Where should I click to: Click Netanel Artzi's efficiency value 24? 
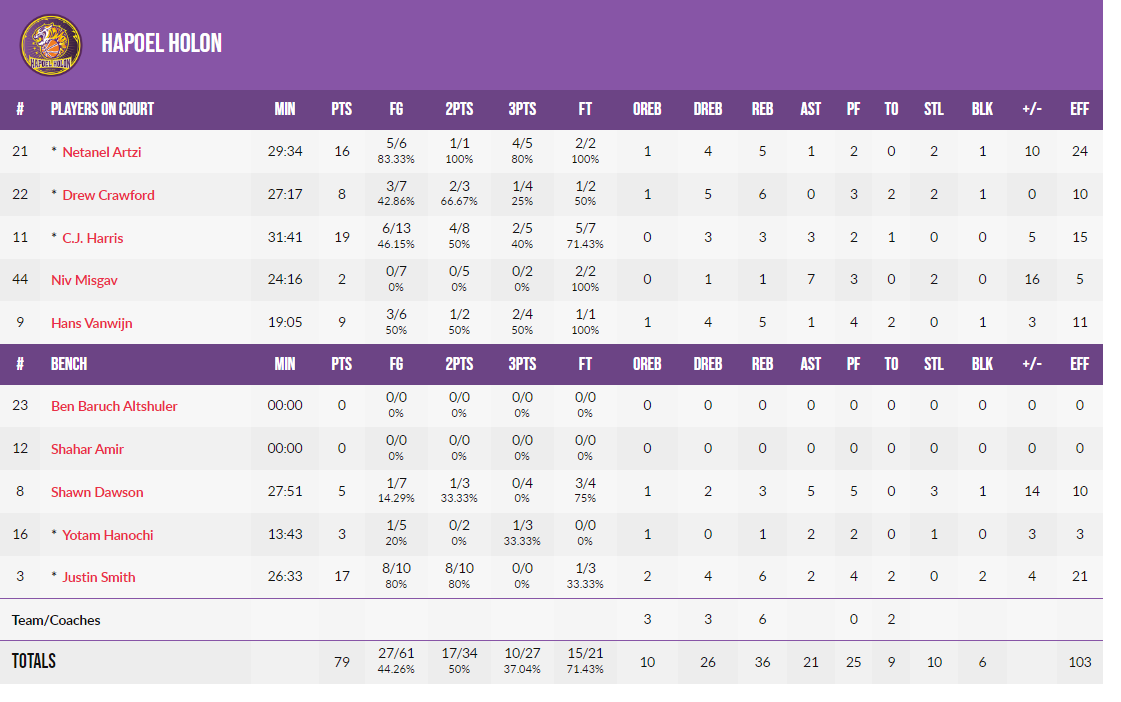click(1080, 152)
